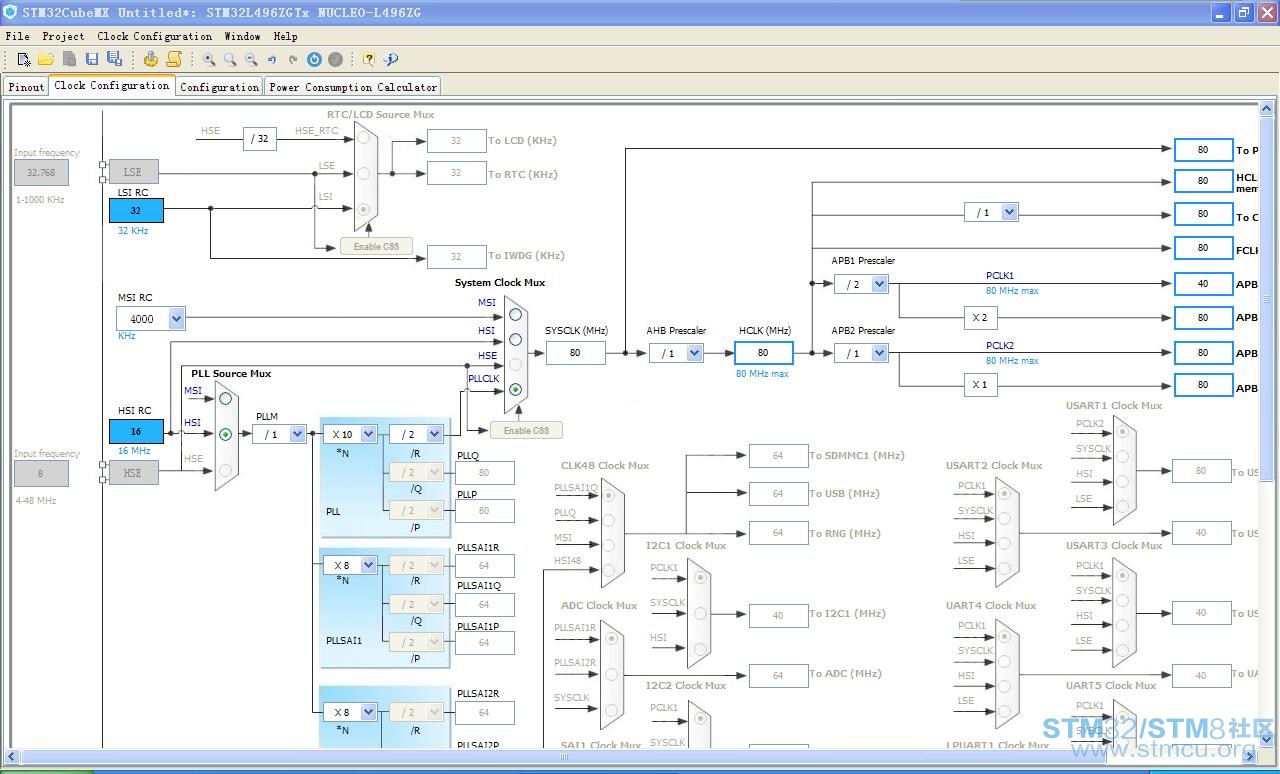The width and height of the screenshot is (1280, 774).
Task: Undo the last clock change
Action: pyautogui.click(x=272, y=59)
